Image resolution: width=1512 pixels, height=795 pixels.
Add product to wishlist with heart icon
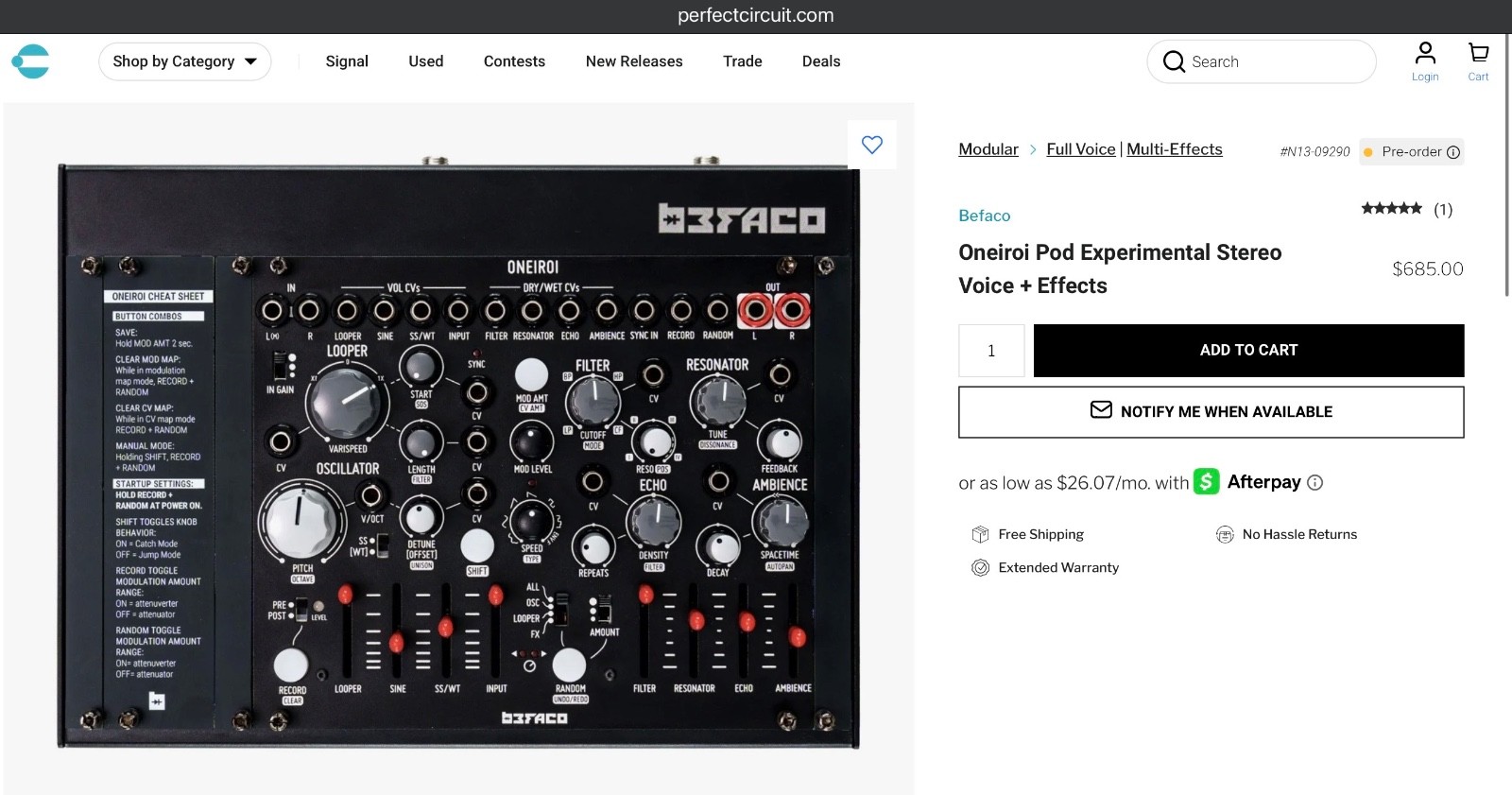[872, 145]
